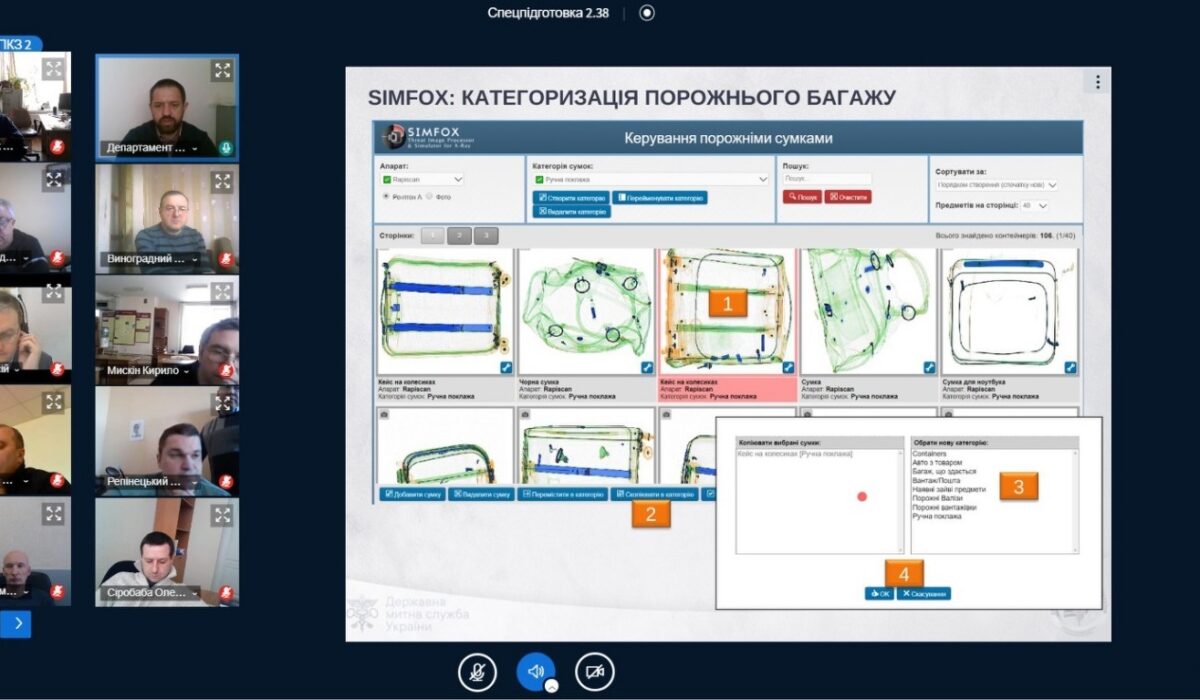
Task: Expand Репінецький participant video to fullscreen
Action: click(x=222, y=404)
